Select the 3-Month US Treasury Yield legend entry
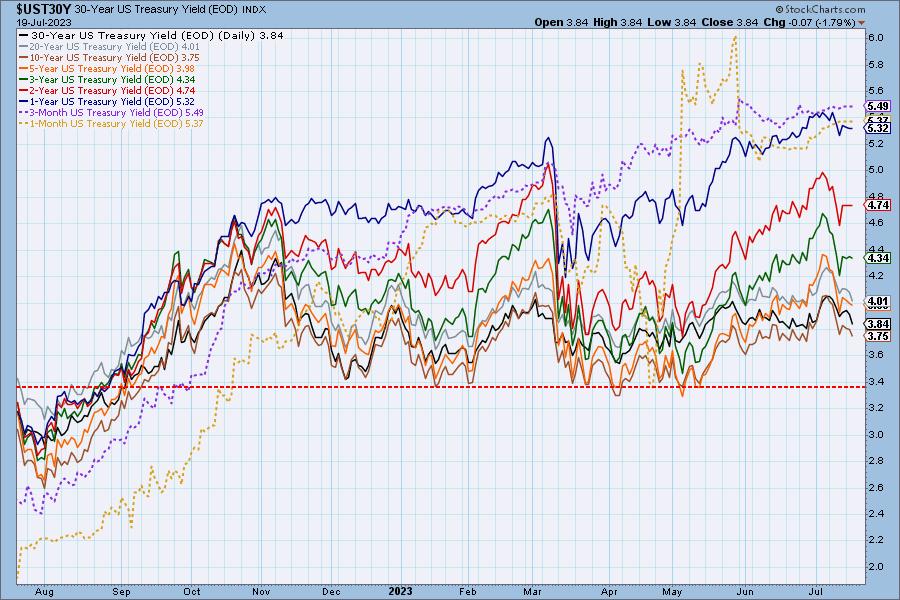This screenshot has width=900, height=600. click(x=111, y=113)
